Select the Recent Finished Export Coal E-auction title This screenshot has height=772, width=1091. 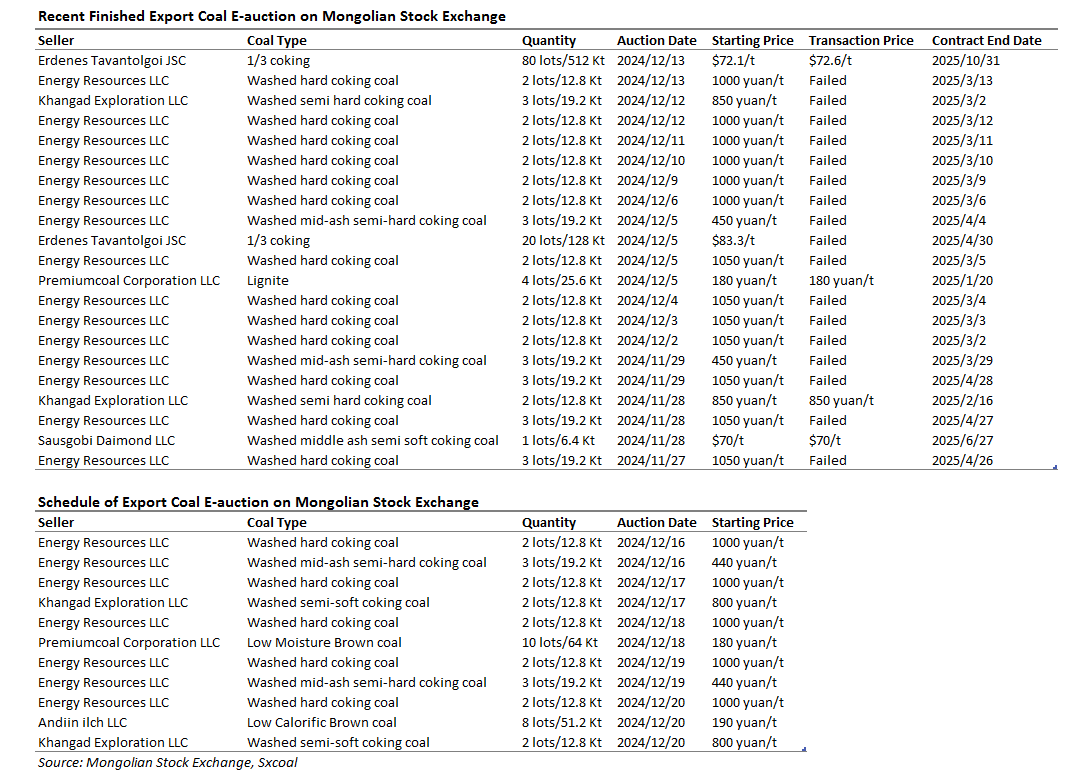click(x=272, y=16)
